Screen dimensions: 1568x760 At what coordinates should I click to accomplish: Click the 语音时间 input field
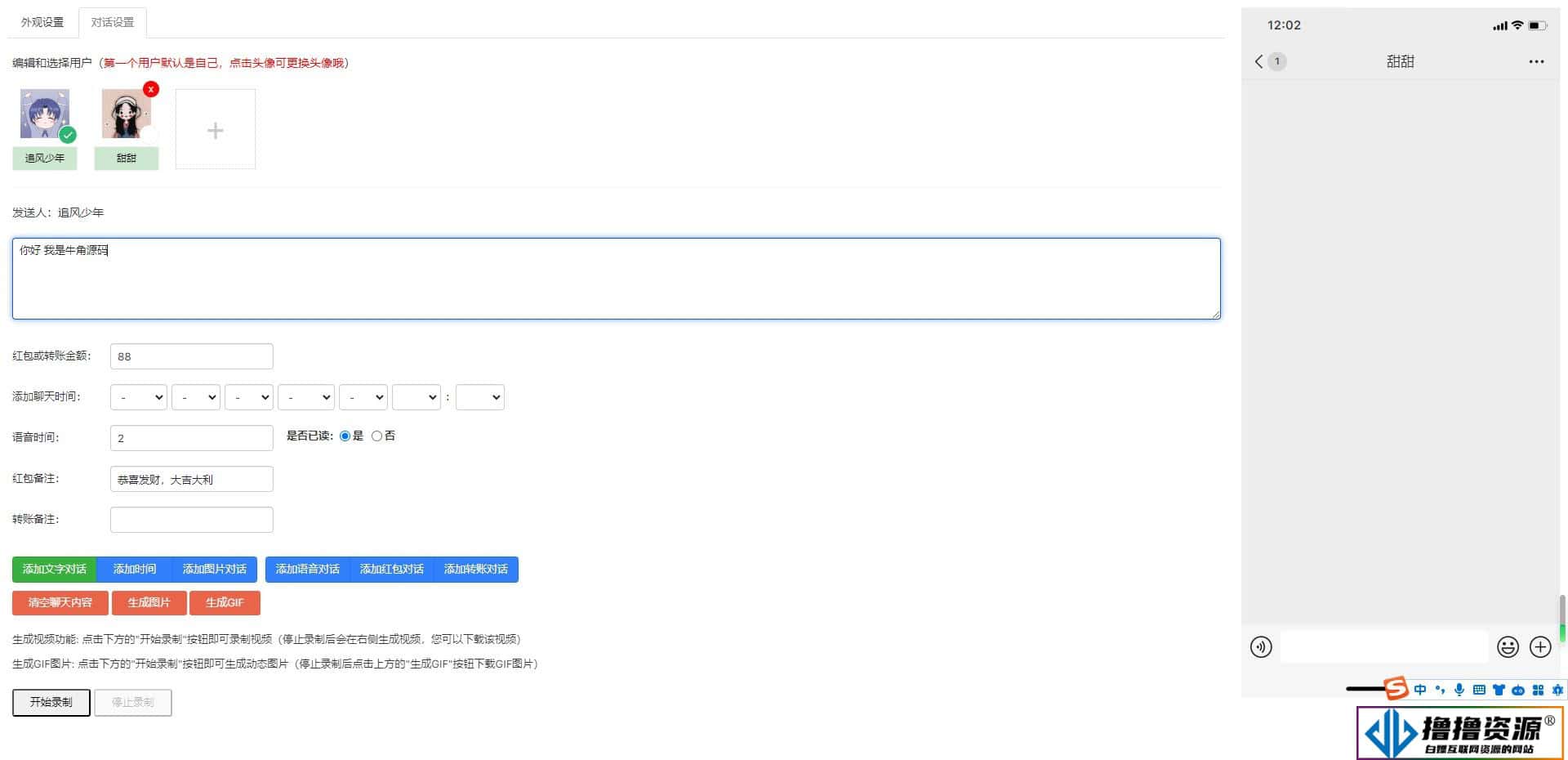coord(192,438)
